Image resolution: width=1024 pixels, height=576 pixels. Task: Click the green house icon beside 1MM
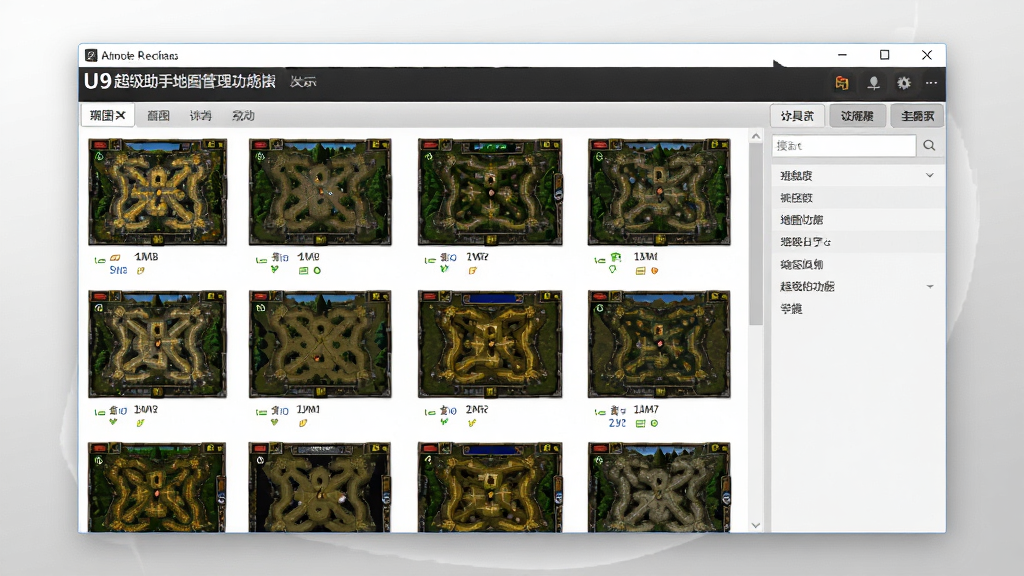coord(615,257)
